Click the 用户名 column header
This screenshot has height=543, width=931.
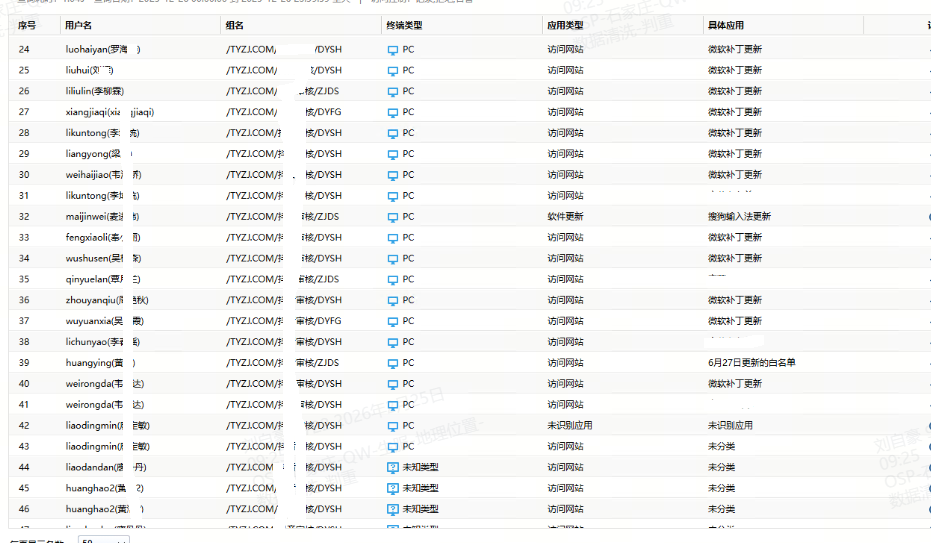[x=78, y=23]
